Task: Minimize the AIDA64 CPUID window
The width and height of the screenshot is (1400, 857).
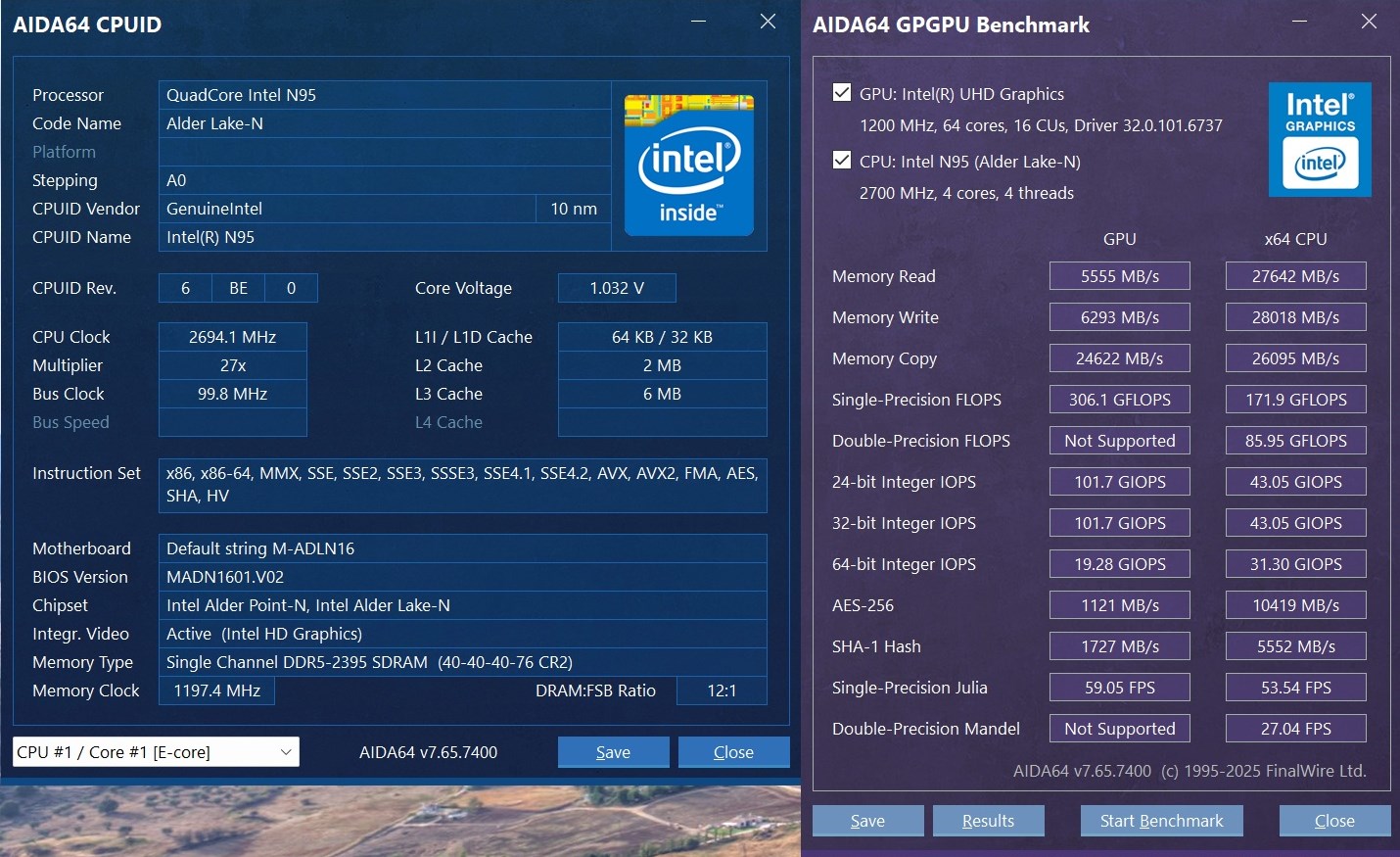Action: (x=698, y=22)
